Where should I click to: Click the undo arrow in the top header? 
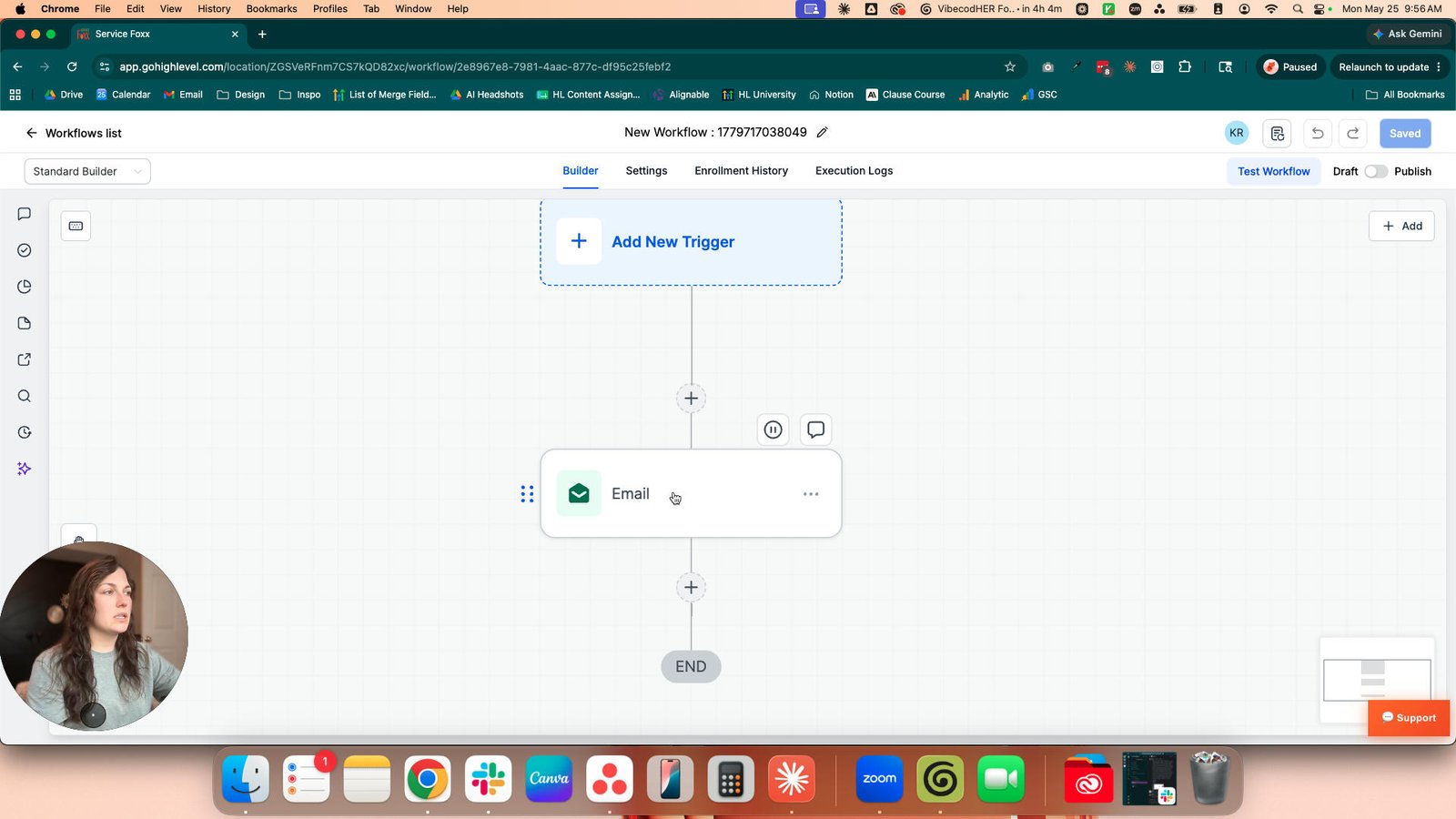(1317, 133)
